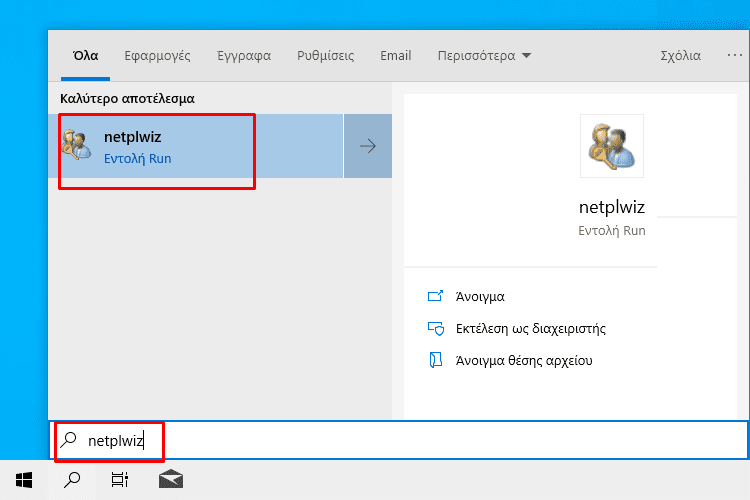Click the Άνοιγμα open icon
The width and height of the screenshot is (750, 500).
coord(435,296)
